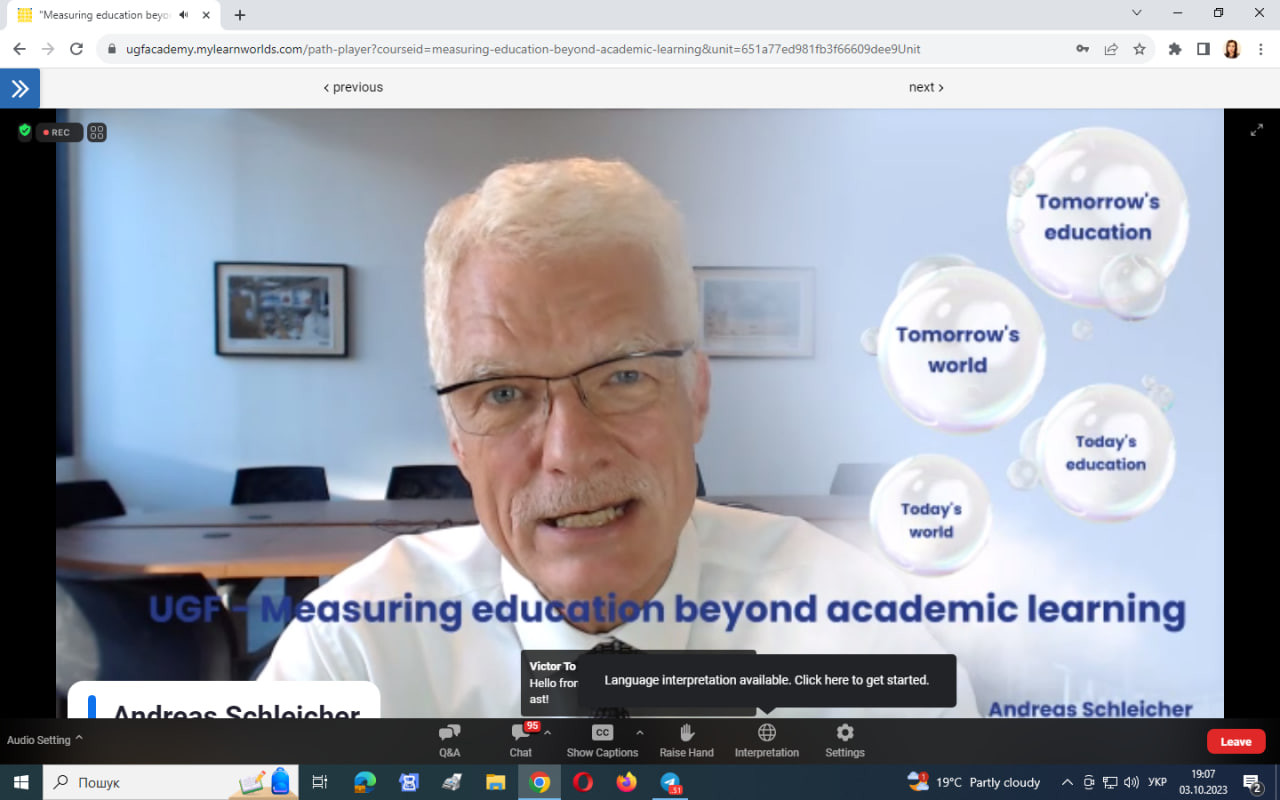This screenshot has height=800, width=1280.
Task: Open the Q&A panel
Action: coord(450,740)
